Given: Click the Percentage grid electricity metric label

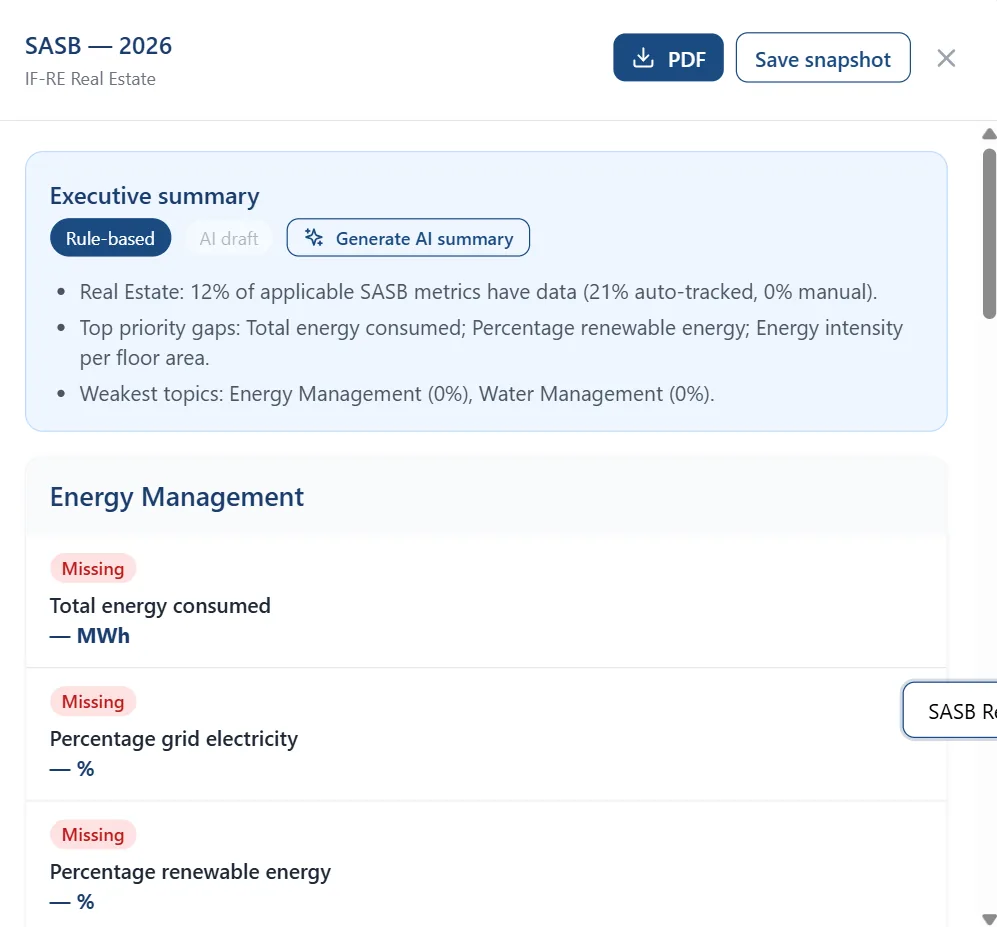Looking at the screenshot, I should pos(174,739).
